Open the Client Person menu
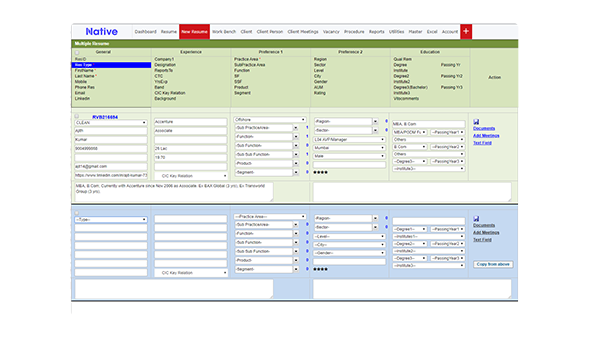Viewport: 590px width, 360px height. point(270,32)
